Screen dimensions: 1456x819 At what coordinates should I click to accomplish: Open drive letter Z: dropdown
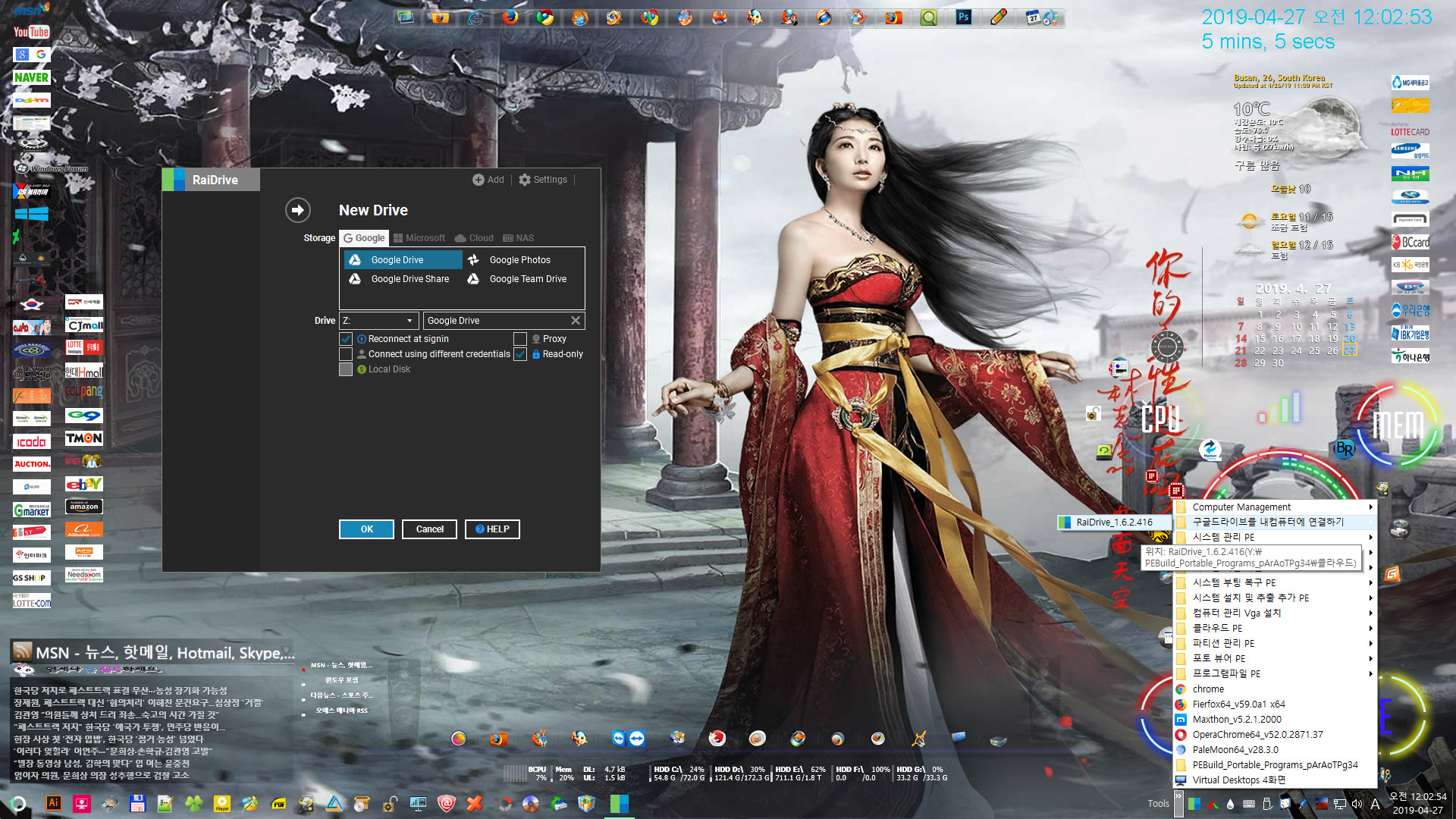click(379, 321)
